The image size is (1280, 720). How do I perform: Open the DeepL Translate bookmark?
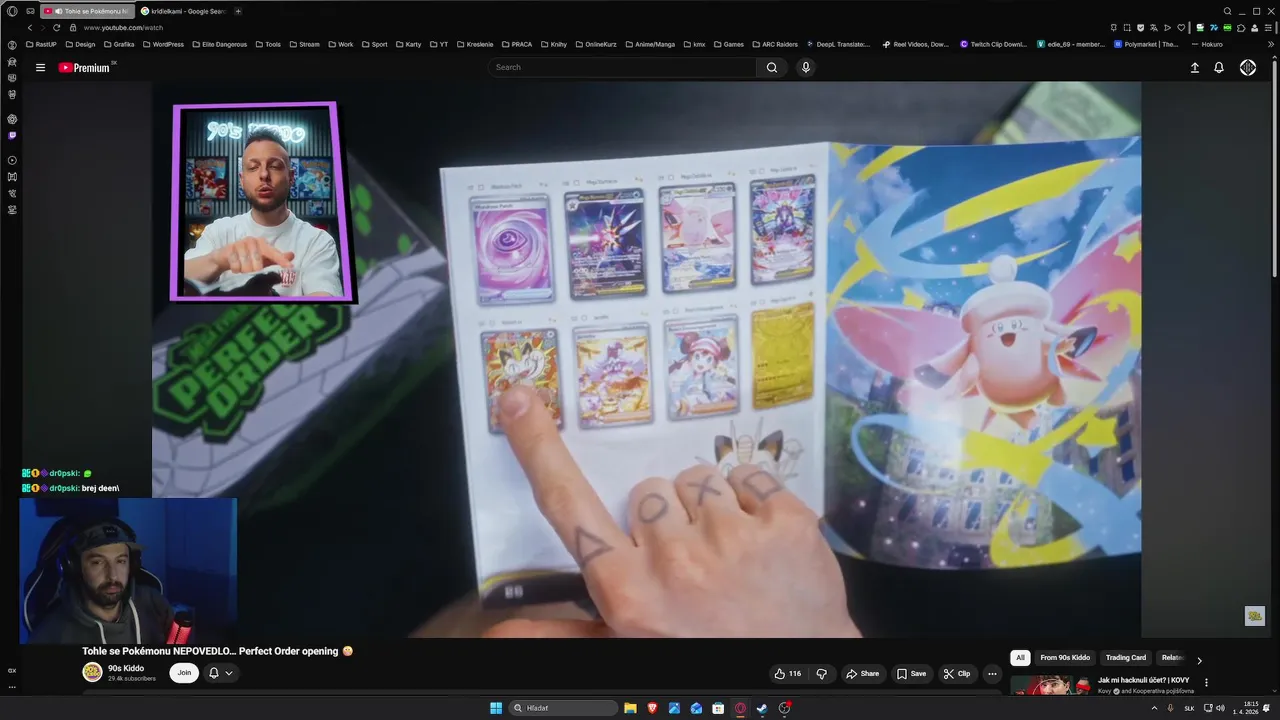pyautogui.click(x=838, y=44)
